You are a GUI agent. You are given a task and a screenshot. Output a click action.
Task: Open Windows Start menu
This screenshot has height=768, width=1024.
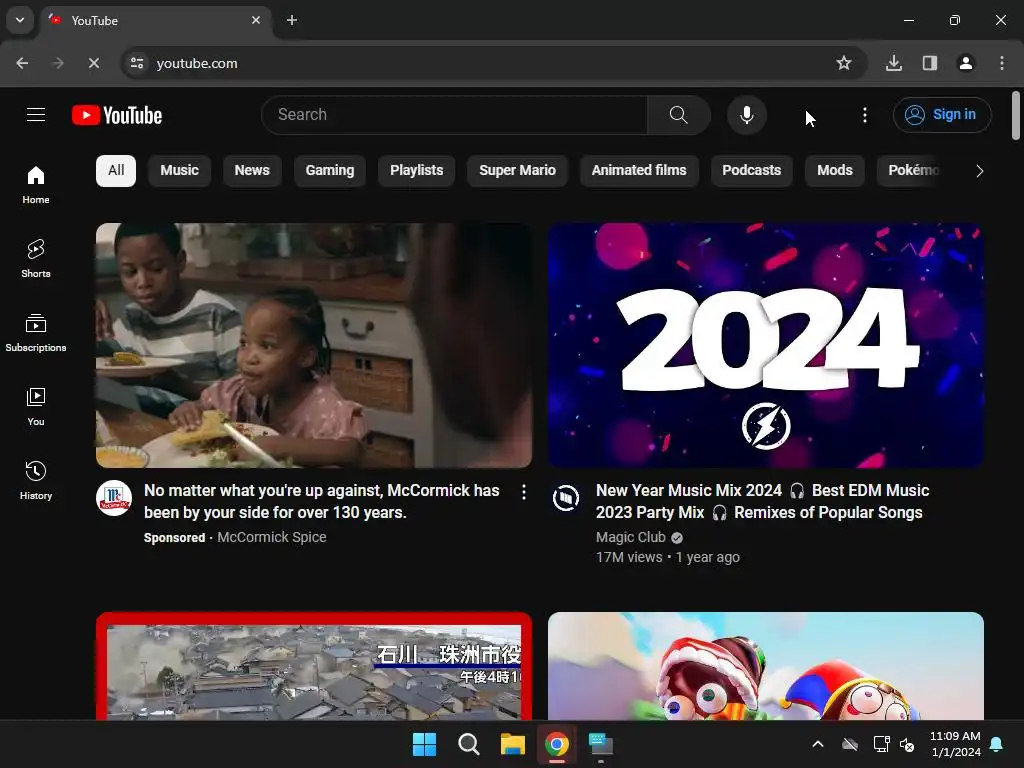tap(424, 744)
